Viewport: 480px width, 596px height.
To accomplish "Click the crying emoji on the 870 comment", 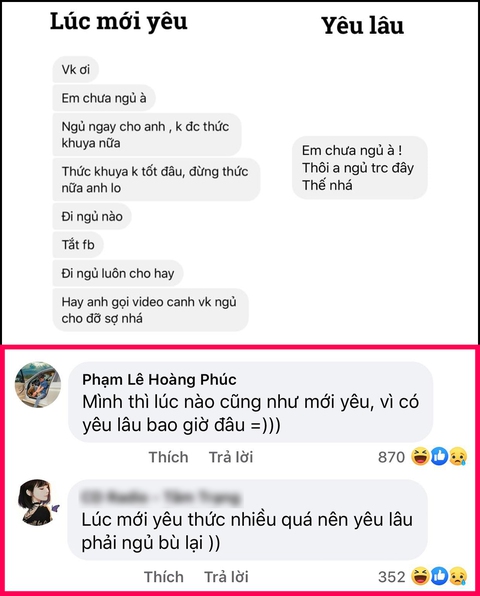I will coord(458,457).
